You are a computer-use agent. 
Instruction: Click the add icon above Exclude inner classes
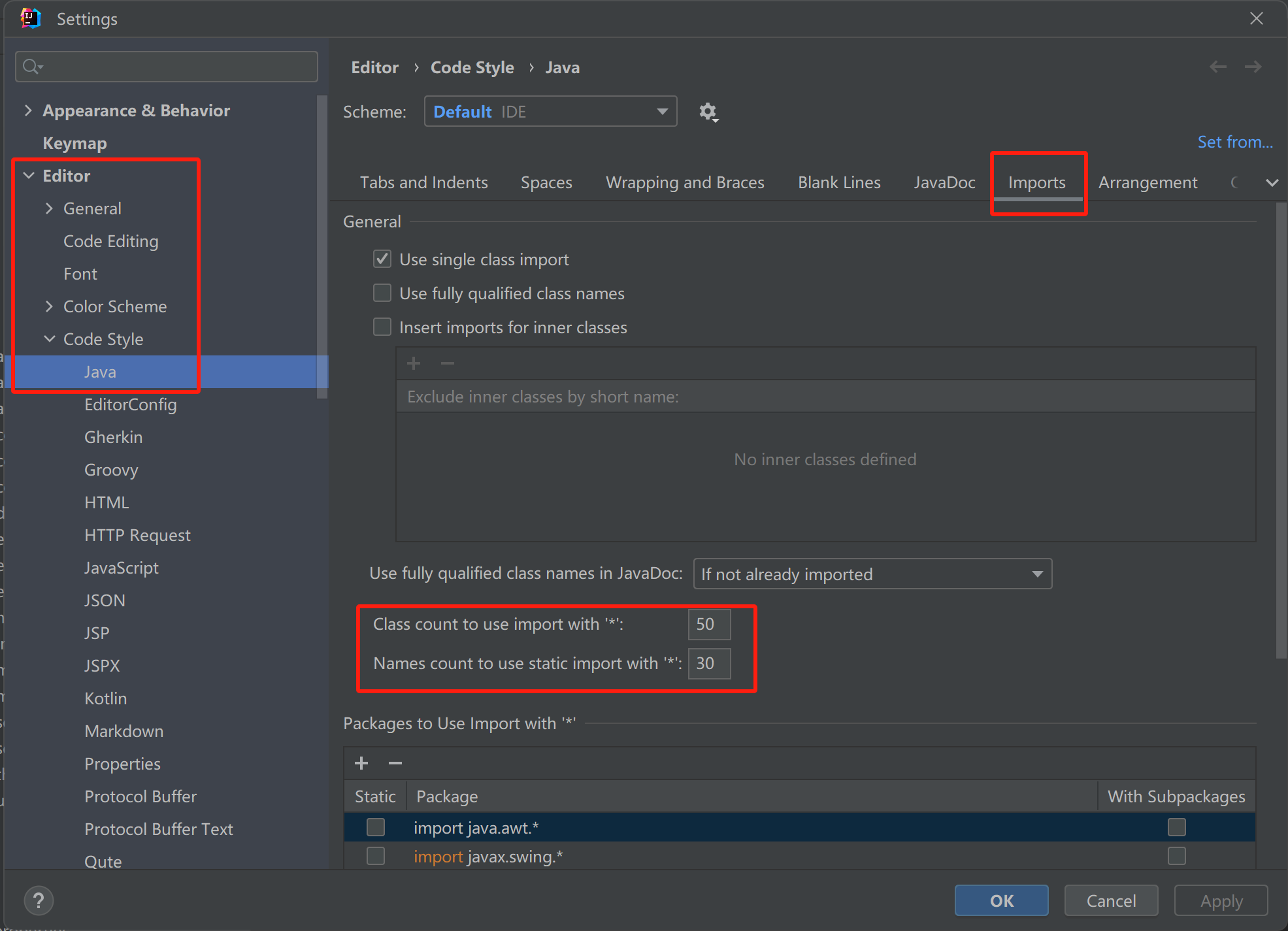coord(414,363)
